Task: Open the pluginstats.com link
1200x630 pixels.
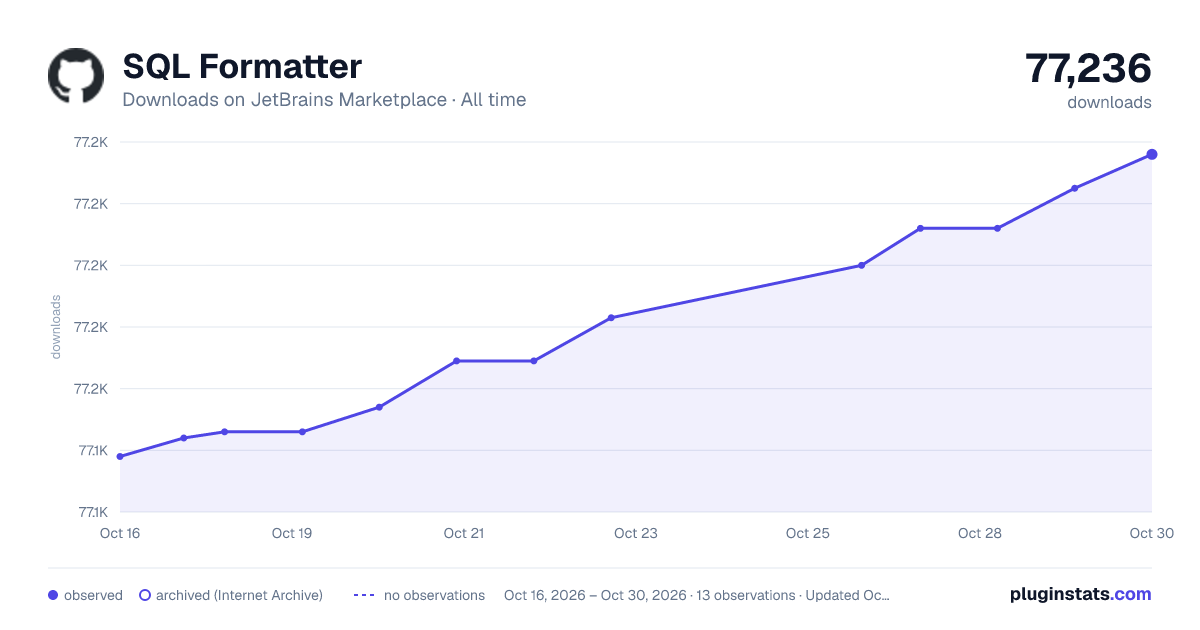Action: click(x=1080, y=594)
